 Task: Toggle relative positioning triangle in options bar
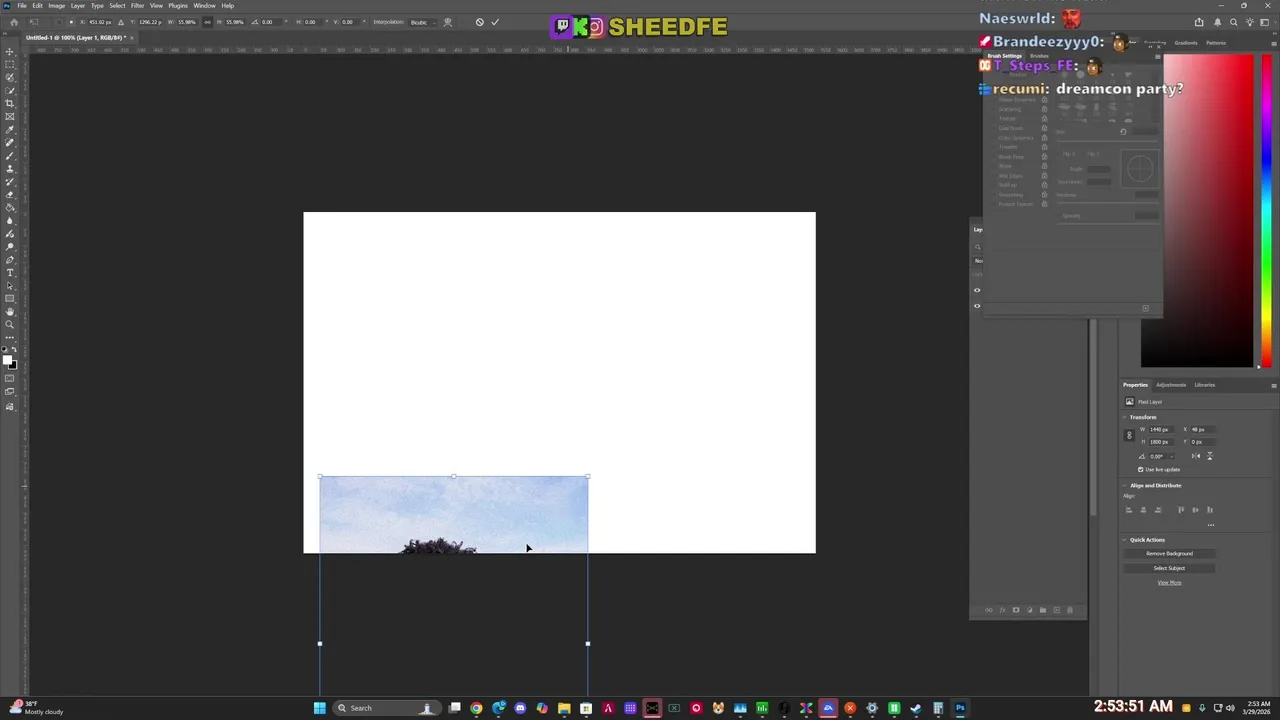click(119, 22)
